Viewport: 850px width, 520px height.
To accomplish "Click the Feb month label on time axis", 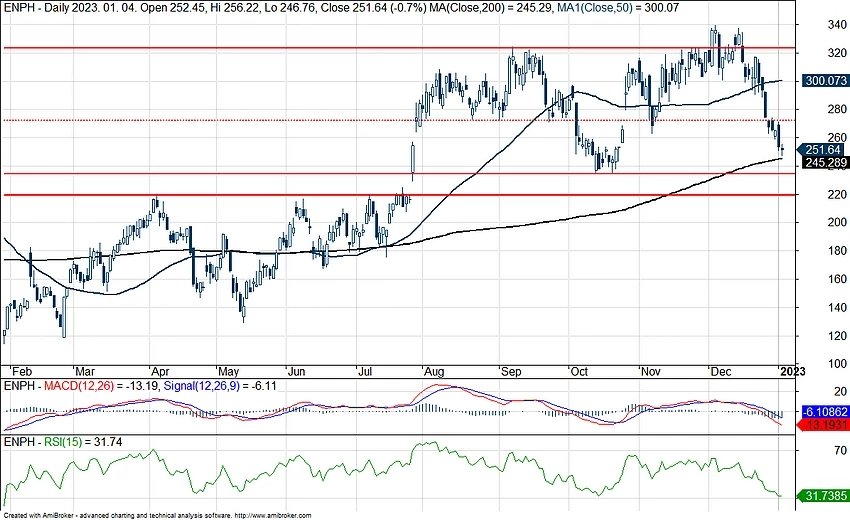I will coord(22,372).
